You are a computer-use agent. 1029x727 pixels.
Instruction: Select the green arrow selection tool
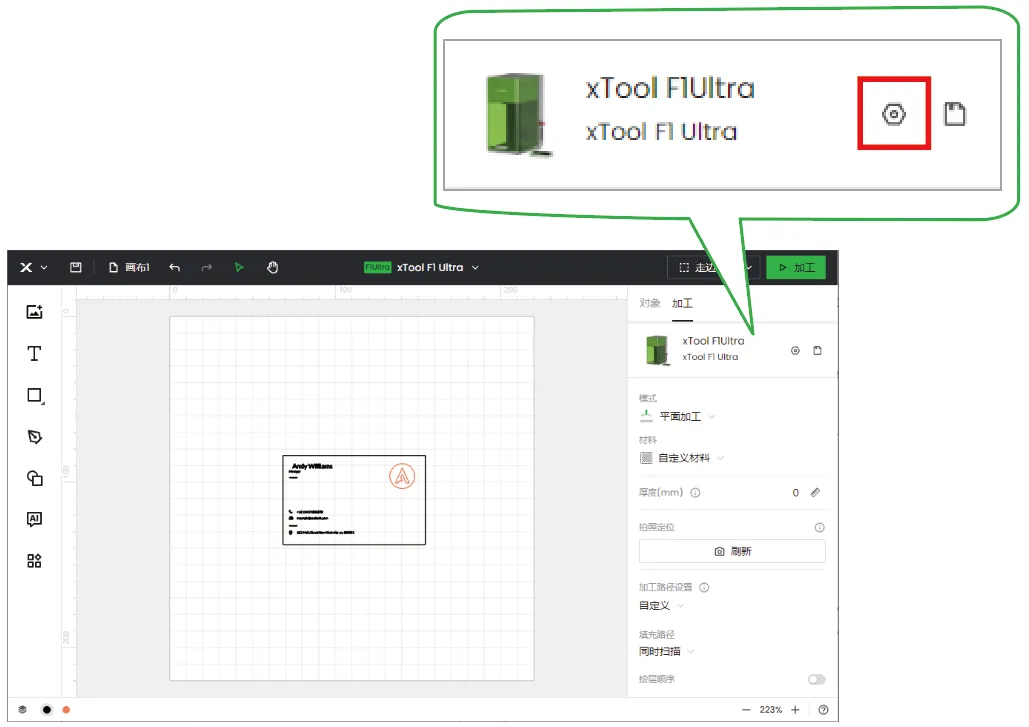[x=239, y=267]
